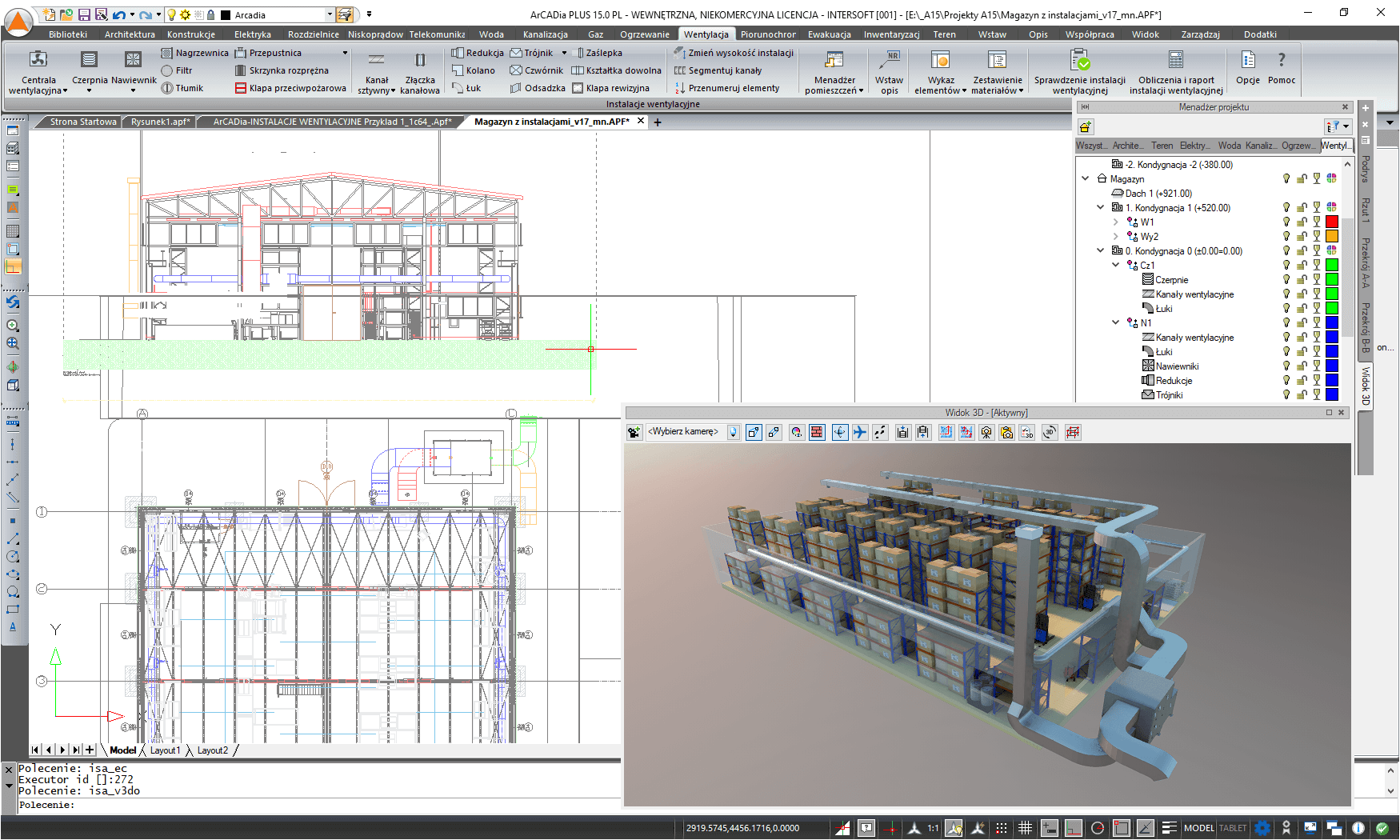Click Przenumeruj elementy
1400x840 pixels.
(726, 88)
